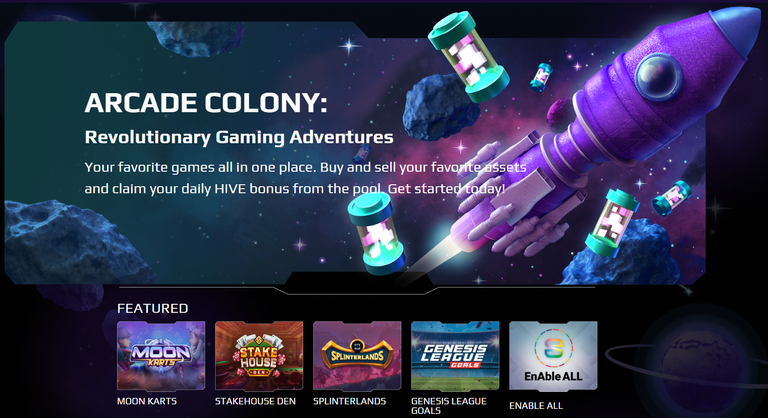Click the SPLINTERLANDS text label
The width and height of the screenshot is (768, 418).
pos(349,401)
